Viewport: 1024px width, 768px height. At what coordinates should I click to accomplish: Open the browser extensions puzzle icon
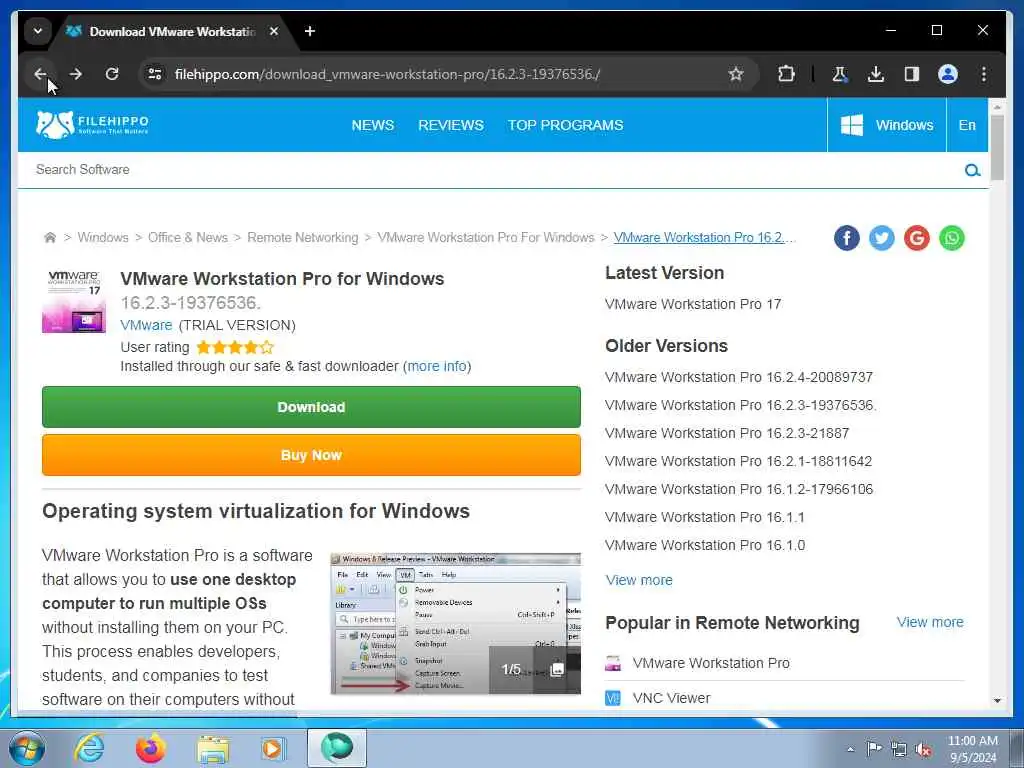pos(786,74)
